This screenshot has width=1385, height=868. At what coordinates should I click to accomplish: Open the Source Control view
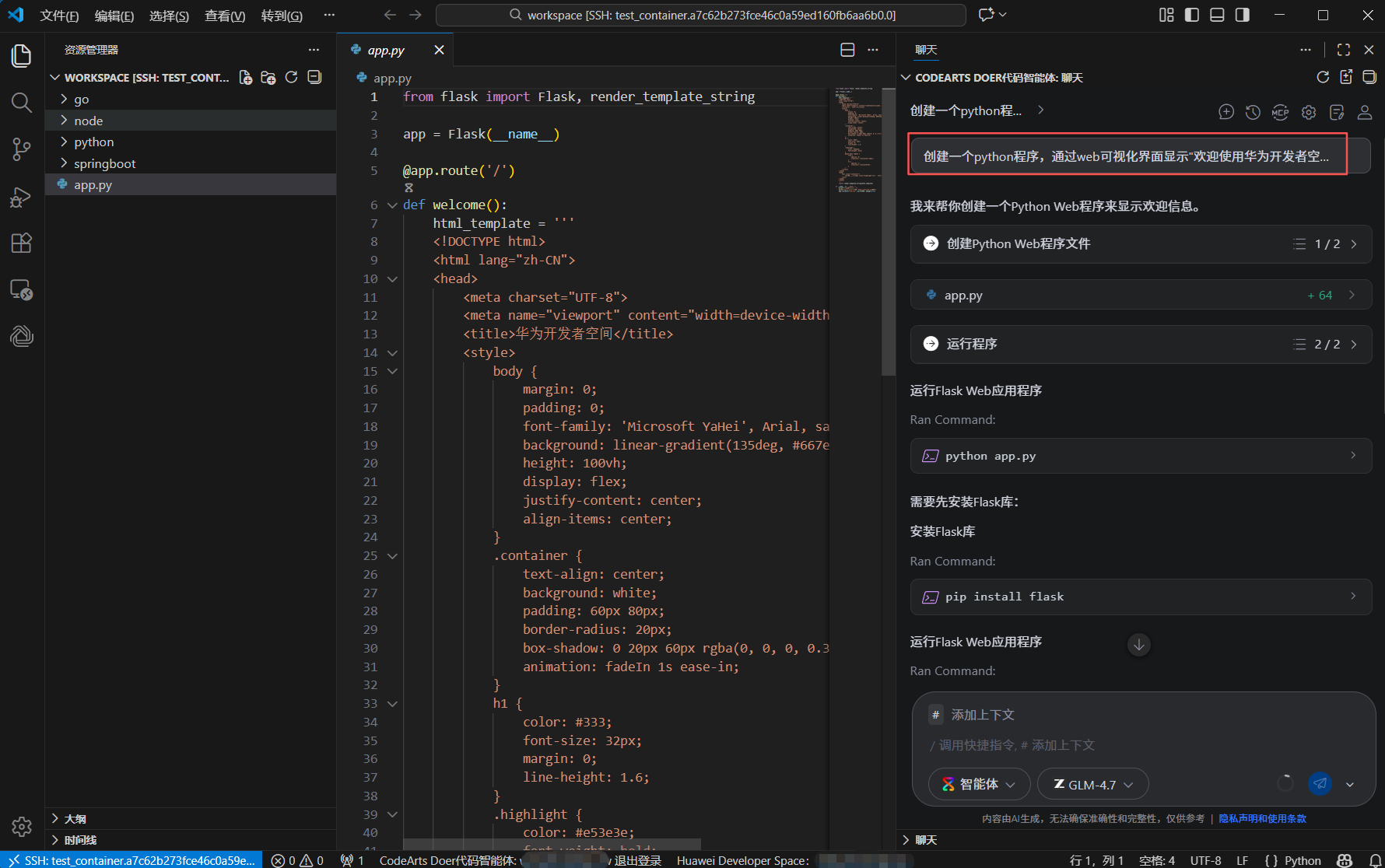click(x=22, y=149)
